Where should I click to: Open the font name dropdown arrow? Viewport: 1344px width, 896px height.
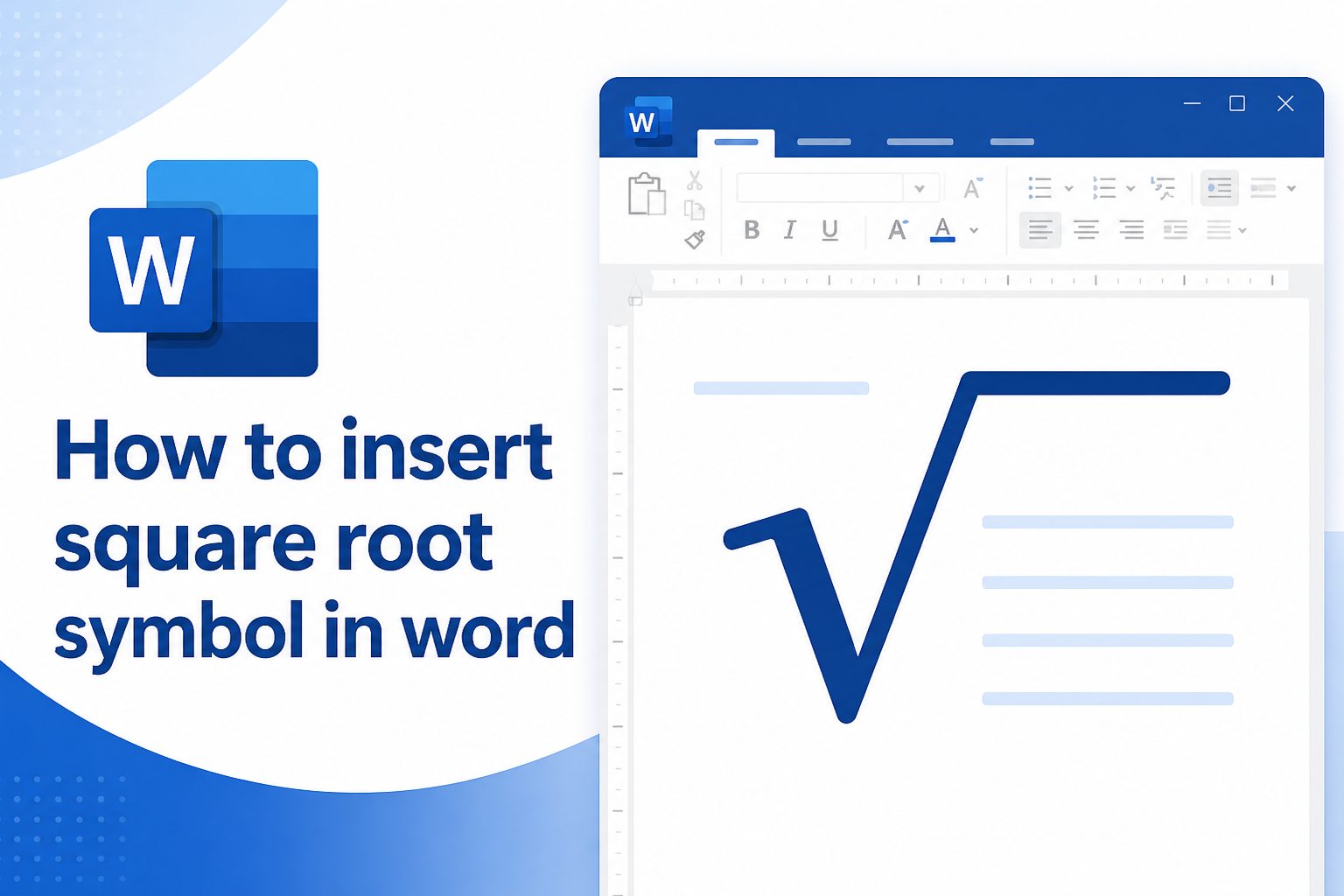click(920, 188)
